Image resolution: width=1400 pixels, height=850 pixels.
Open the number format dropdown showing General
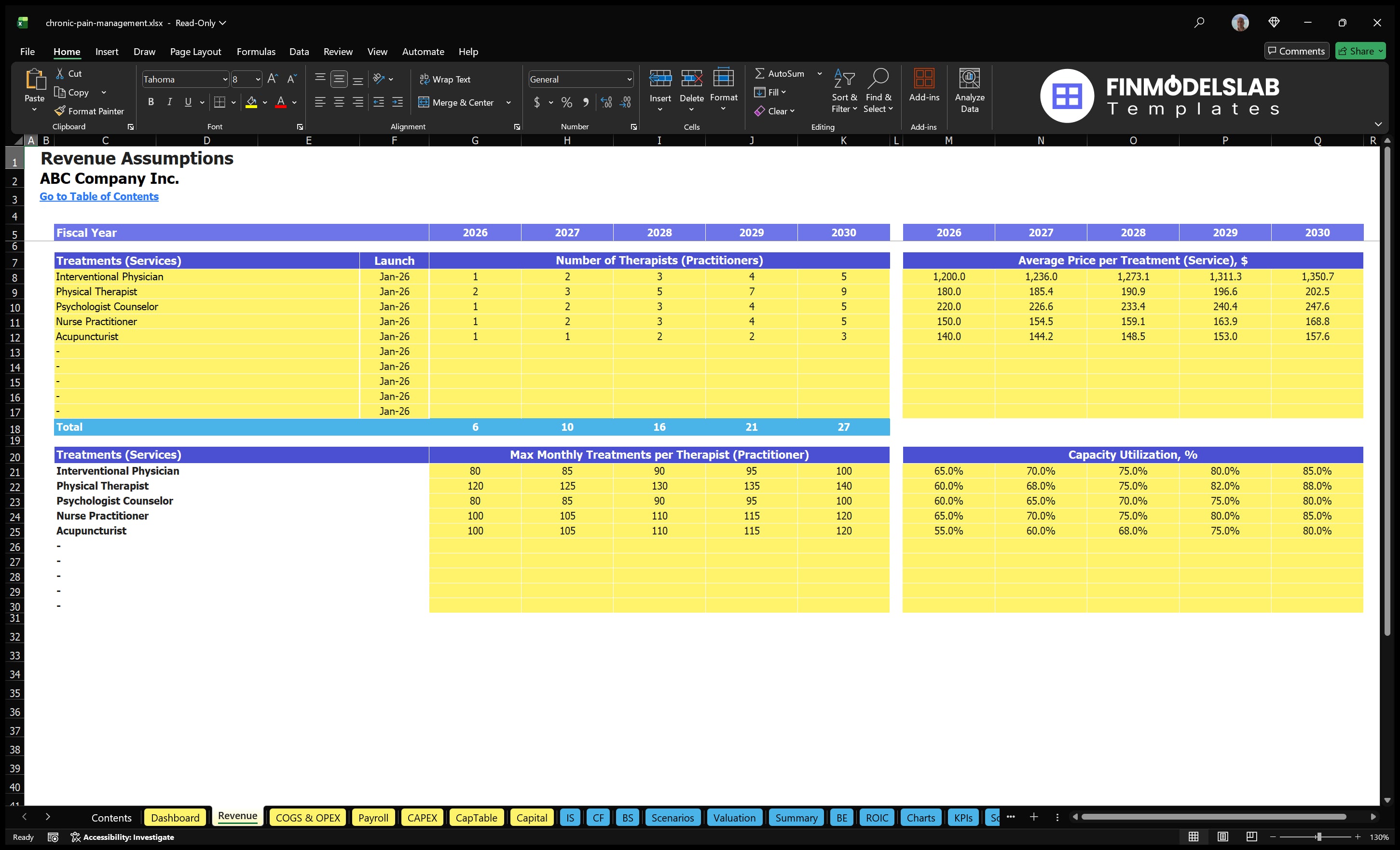[x=629, y=79]
